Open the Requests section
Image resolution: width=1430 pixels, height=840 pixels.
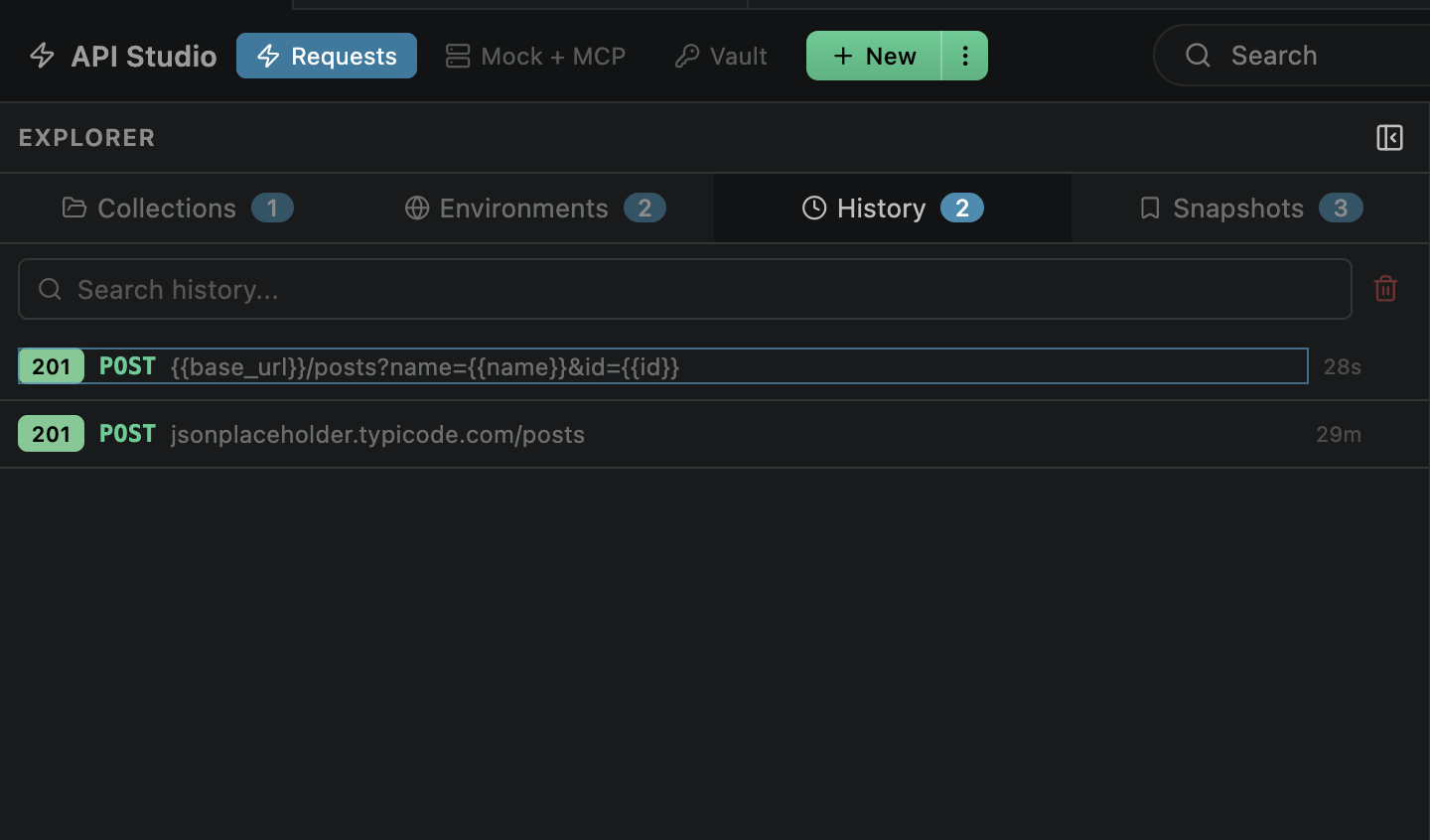coord(327,56)
